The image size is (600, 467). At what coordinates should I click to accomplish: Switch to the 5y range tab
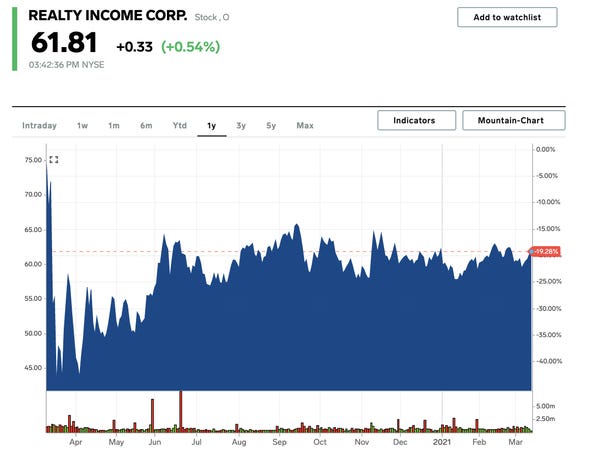pos(271,126)
